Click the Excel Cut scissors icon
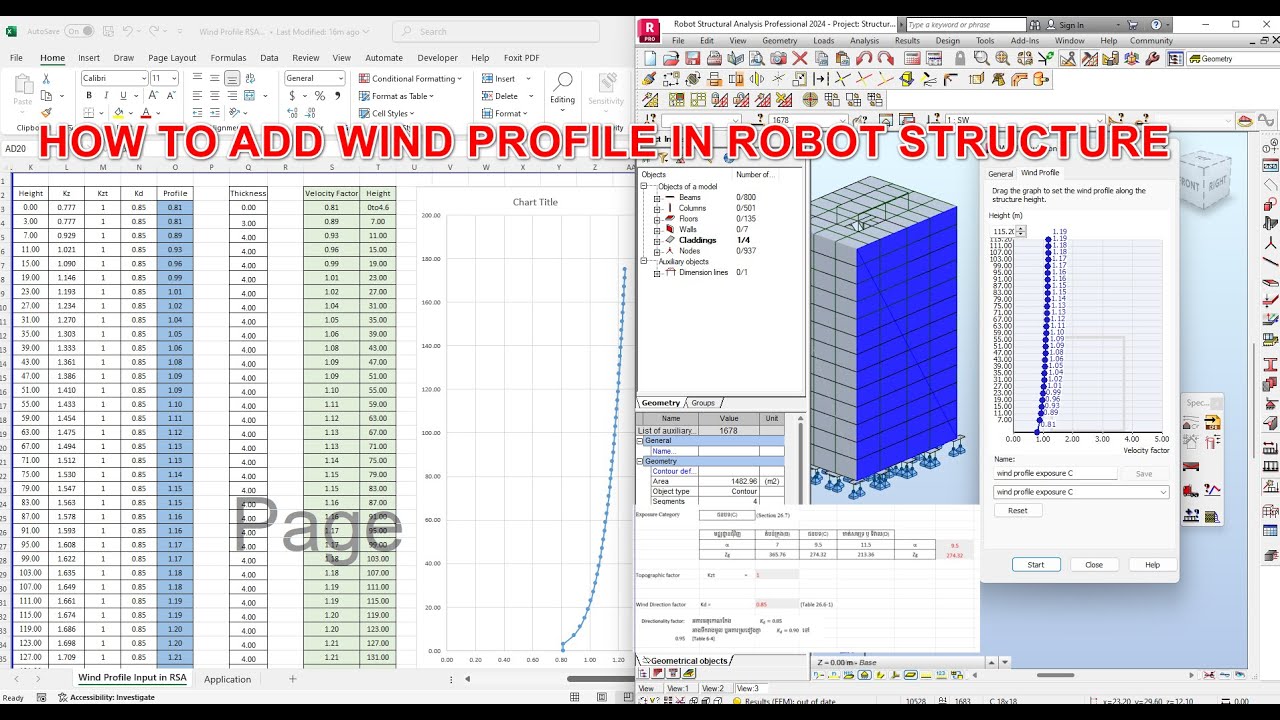 point(46,78)
